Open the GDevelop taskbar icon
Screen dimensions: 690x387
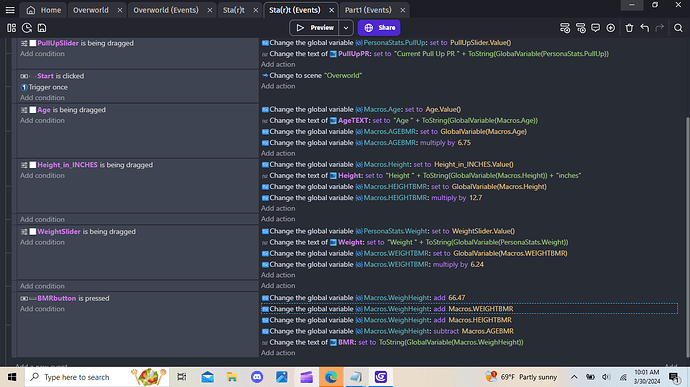[381, 377]
